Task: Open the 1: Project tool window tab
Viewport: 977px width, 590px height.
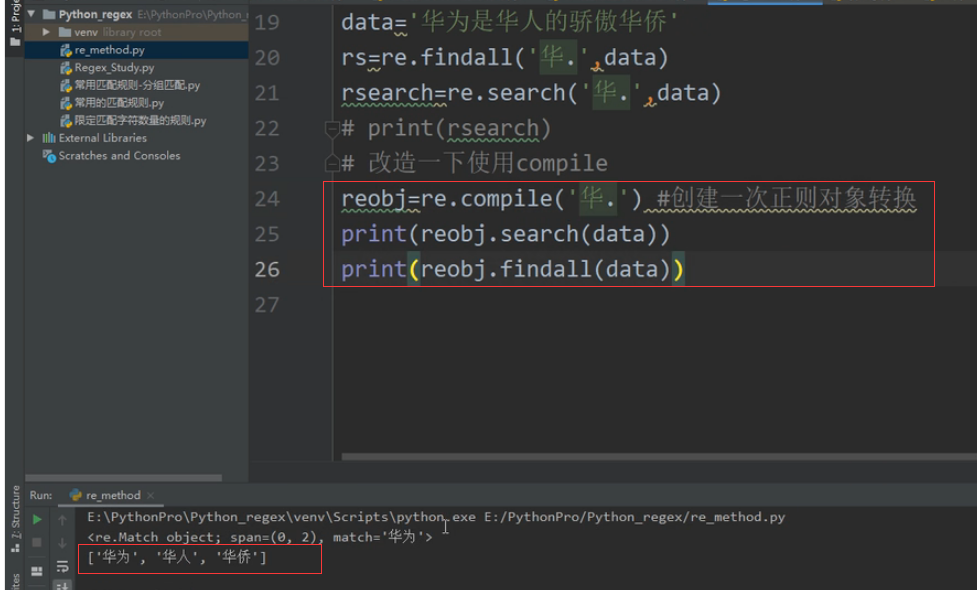Action: pyautogui.click(x=16, y=22)
